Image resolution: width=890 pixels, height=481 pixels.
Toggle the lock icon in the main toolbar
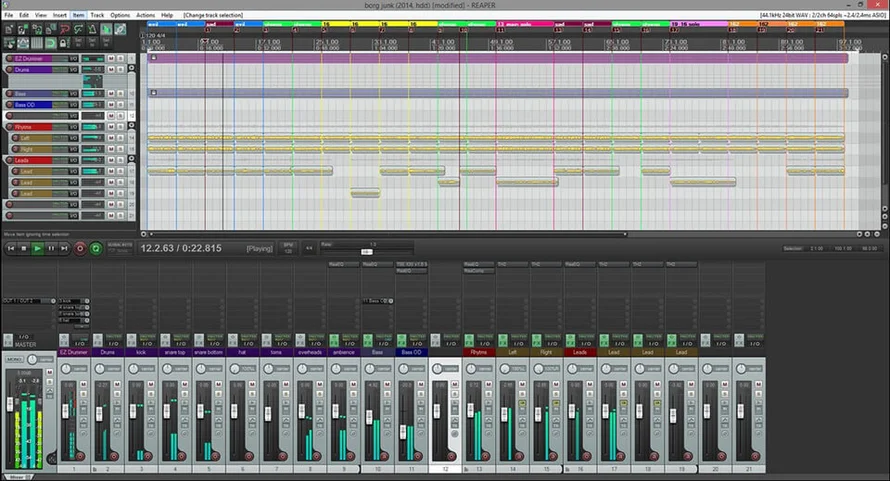64,42
